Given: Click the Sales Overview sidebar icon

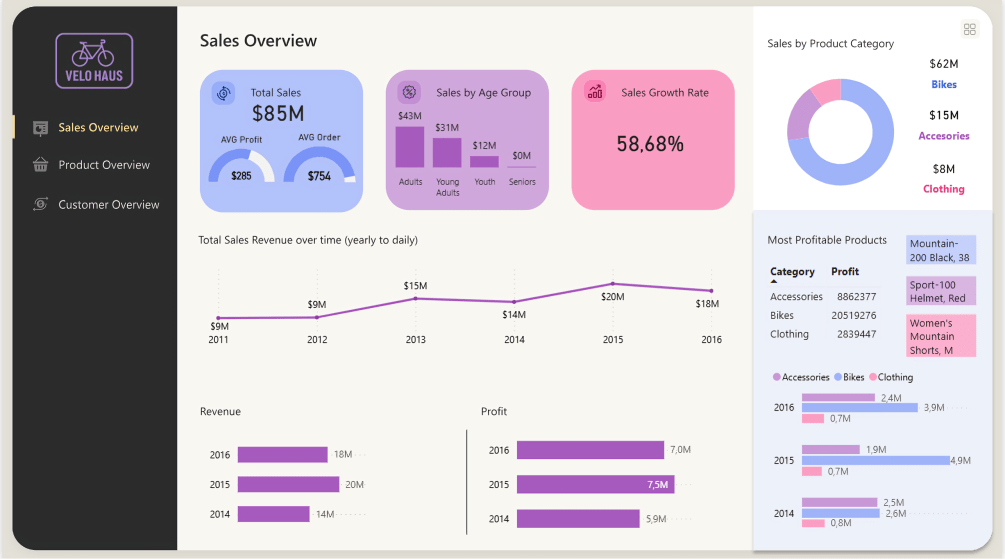Looking at the screenshot, I should point(41,128).
